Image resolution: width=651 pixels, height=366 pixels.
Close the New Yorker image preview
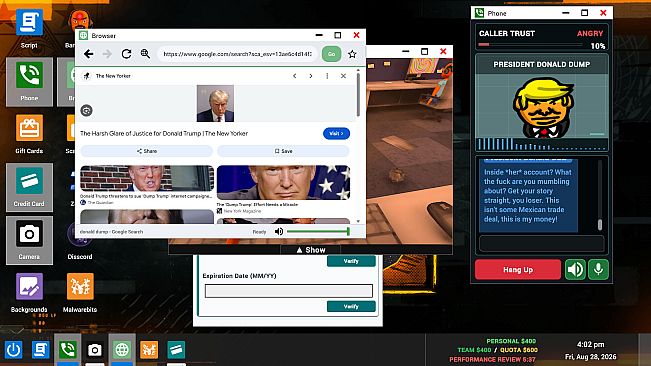click(x=343, y=76)
